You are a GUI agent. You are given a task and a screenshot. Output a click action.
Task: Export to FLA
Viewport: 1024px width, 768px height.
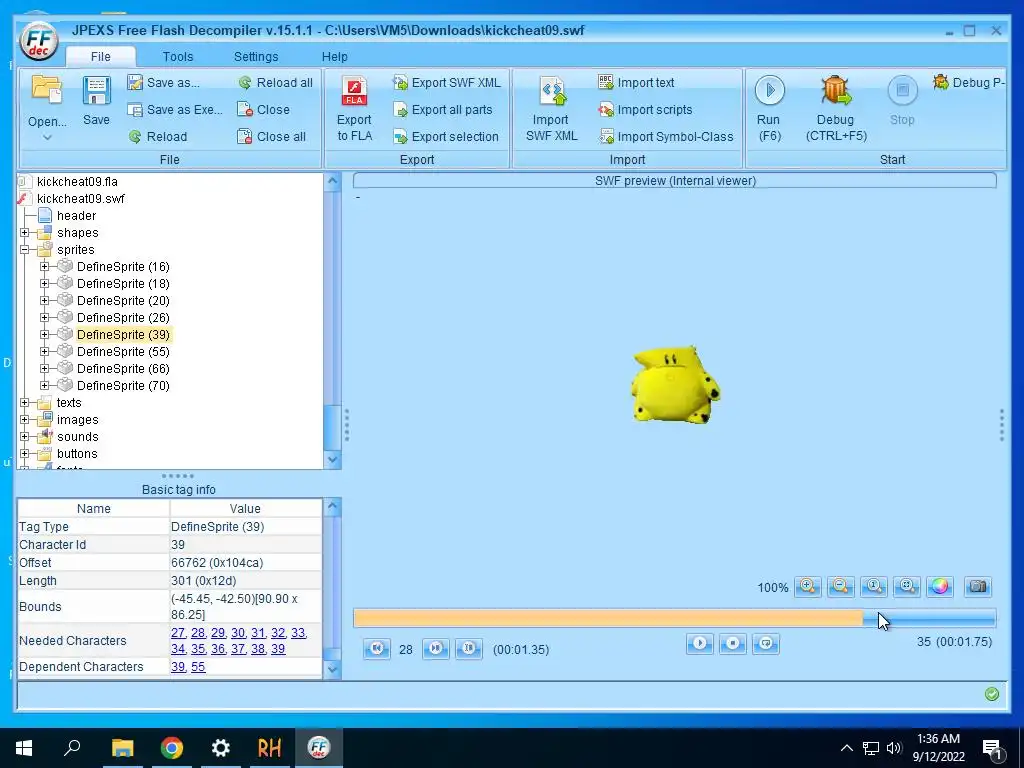pos(354,108)
